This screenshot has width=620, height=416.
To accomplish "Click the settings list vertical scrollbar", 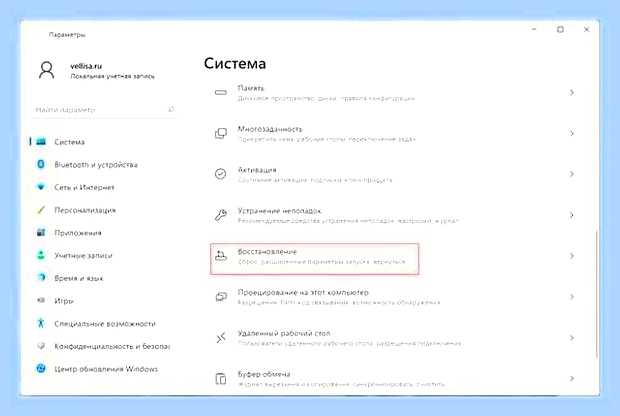I will tap(597, 295).
